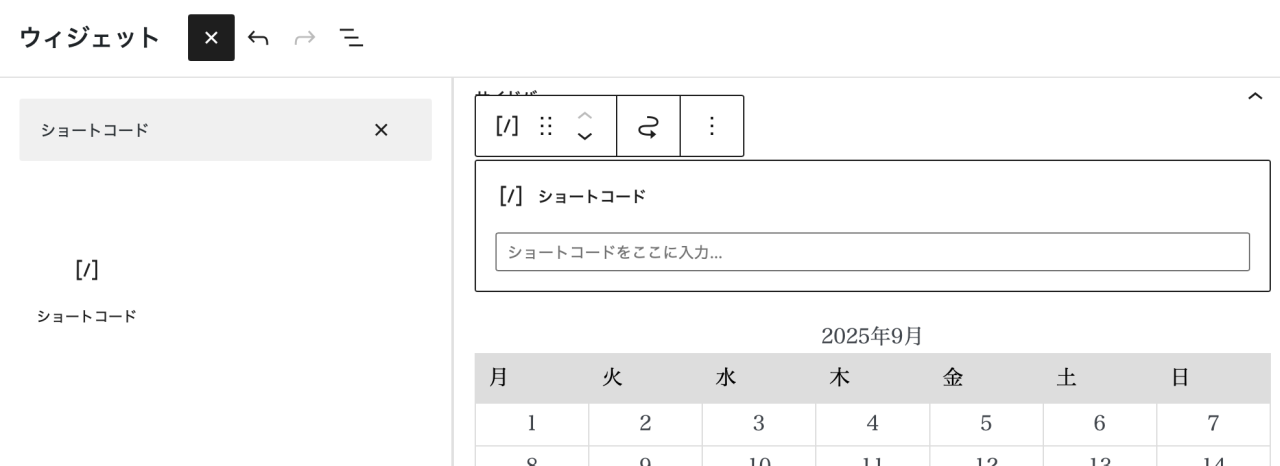
Task: Select the shortcode block header label
Action: [591, 197]
